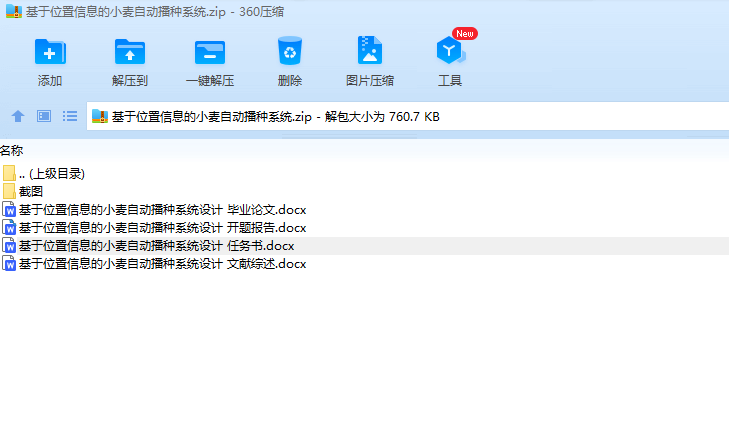The image size is (729, 445).
Task: Click the 工具 label text
Action: click(x=450, y=80)
